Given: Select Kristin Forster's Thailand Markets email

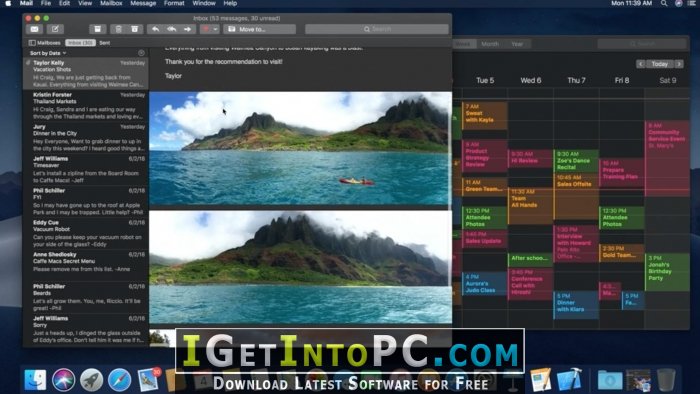Looking at the screenshot, I should coord(85,105).
